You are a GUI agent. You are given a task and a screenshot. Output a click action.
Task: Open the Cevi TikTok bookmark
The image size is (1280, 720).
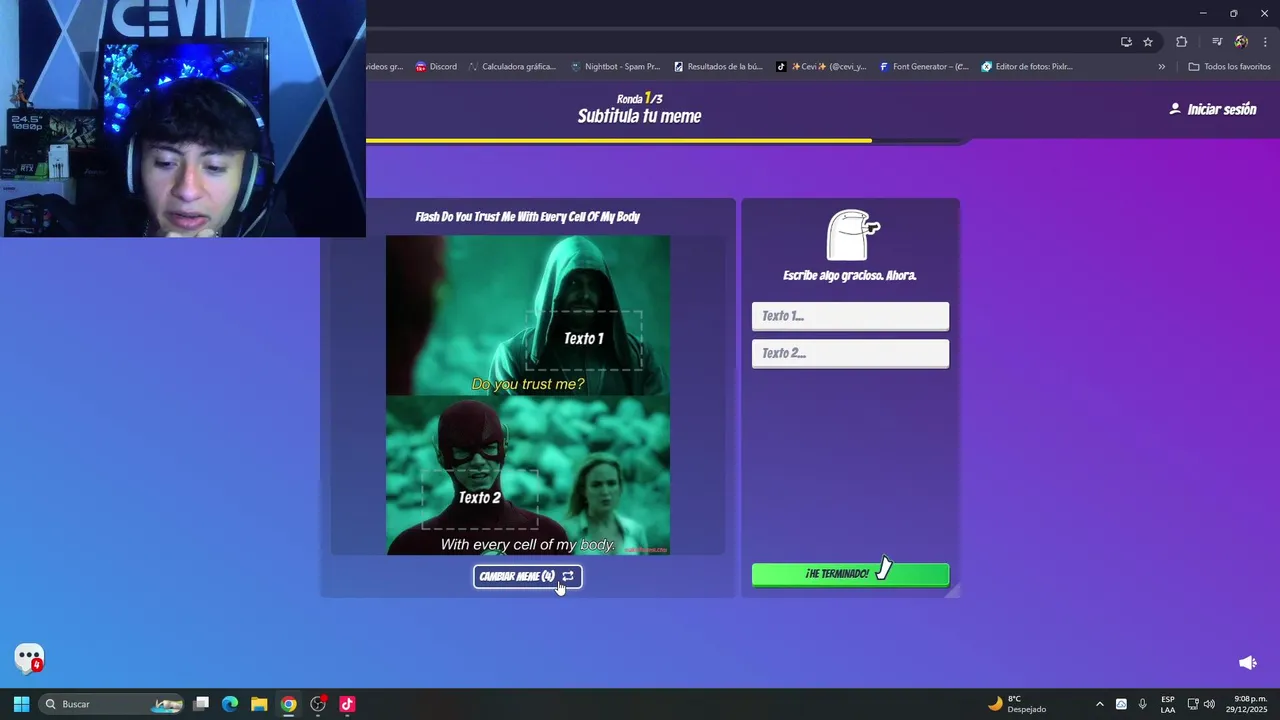[821, 67]
